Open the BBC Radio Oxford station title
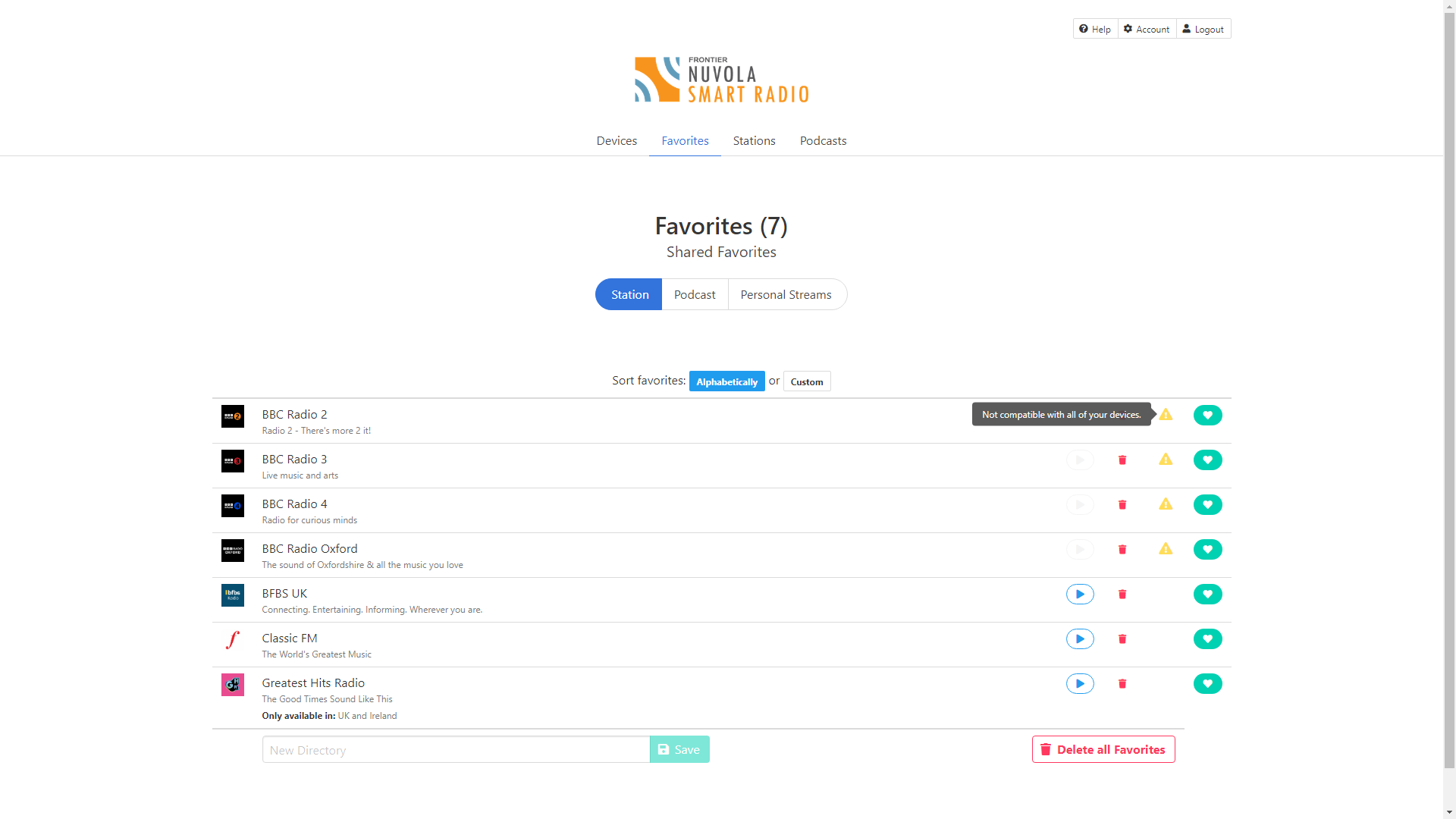The height and width of the screenshot is (819, 1456). 309,549
